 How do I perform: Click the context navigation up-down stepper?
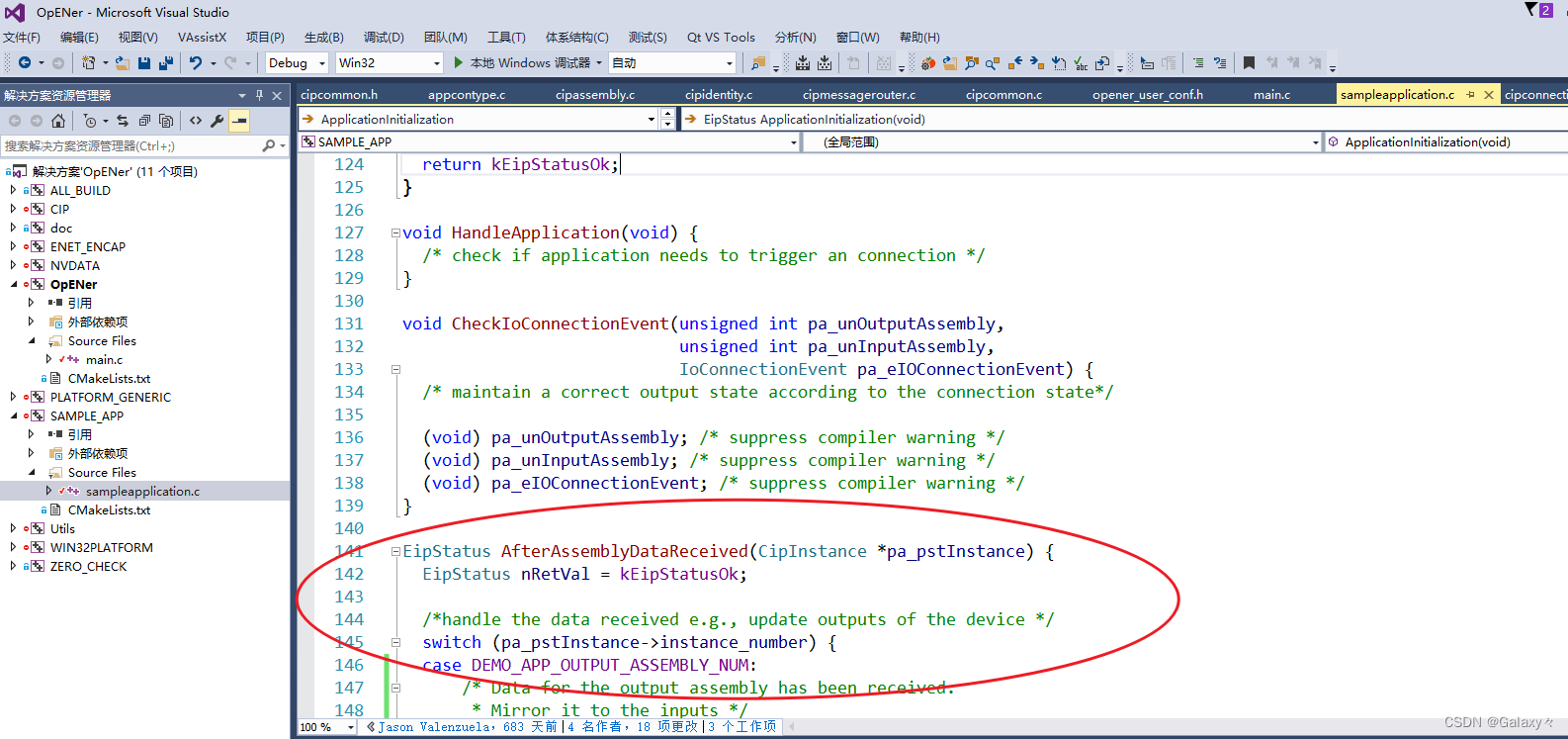[x=667, y=119]
